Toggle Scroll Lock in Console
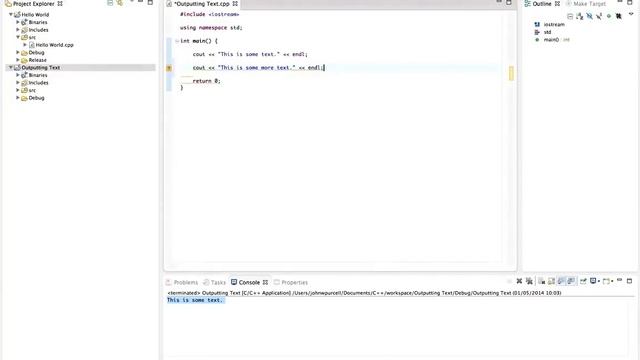This screenshot has width=640, height=360. coord(551,281)
